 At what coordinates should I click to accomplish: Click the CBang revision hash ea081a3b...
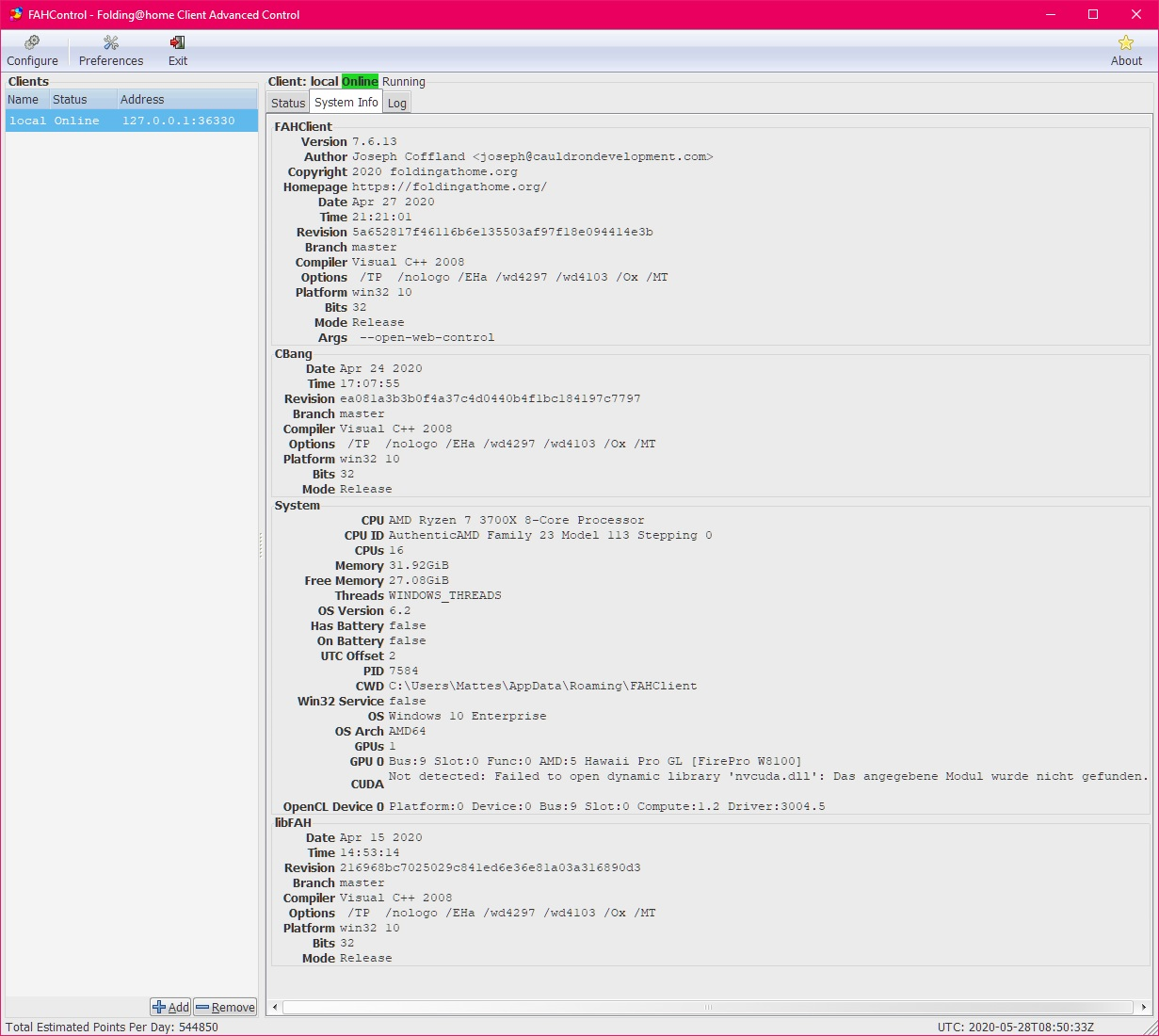[490, 398]
